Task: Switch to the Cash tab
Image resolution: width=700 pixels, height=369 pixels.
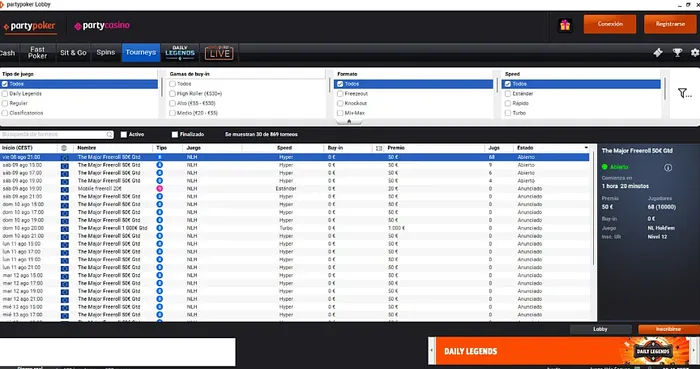Action: click(8, 53)
